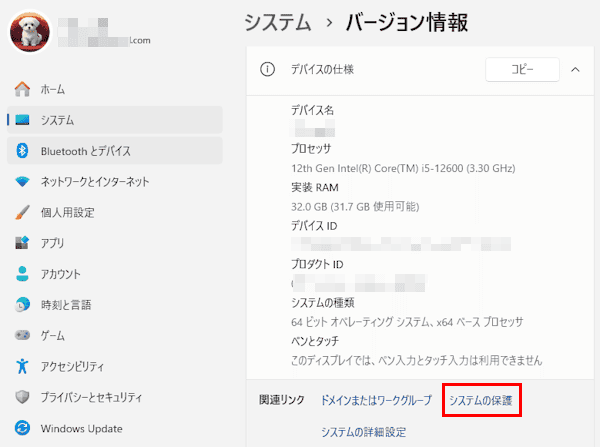Click the user profile avatar picture
600x447 pixels.
coord(30,32)
